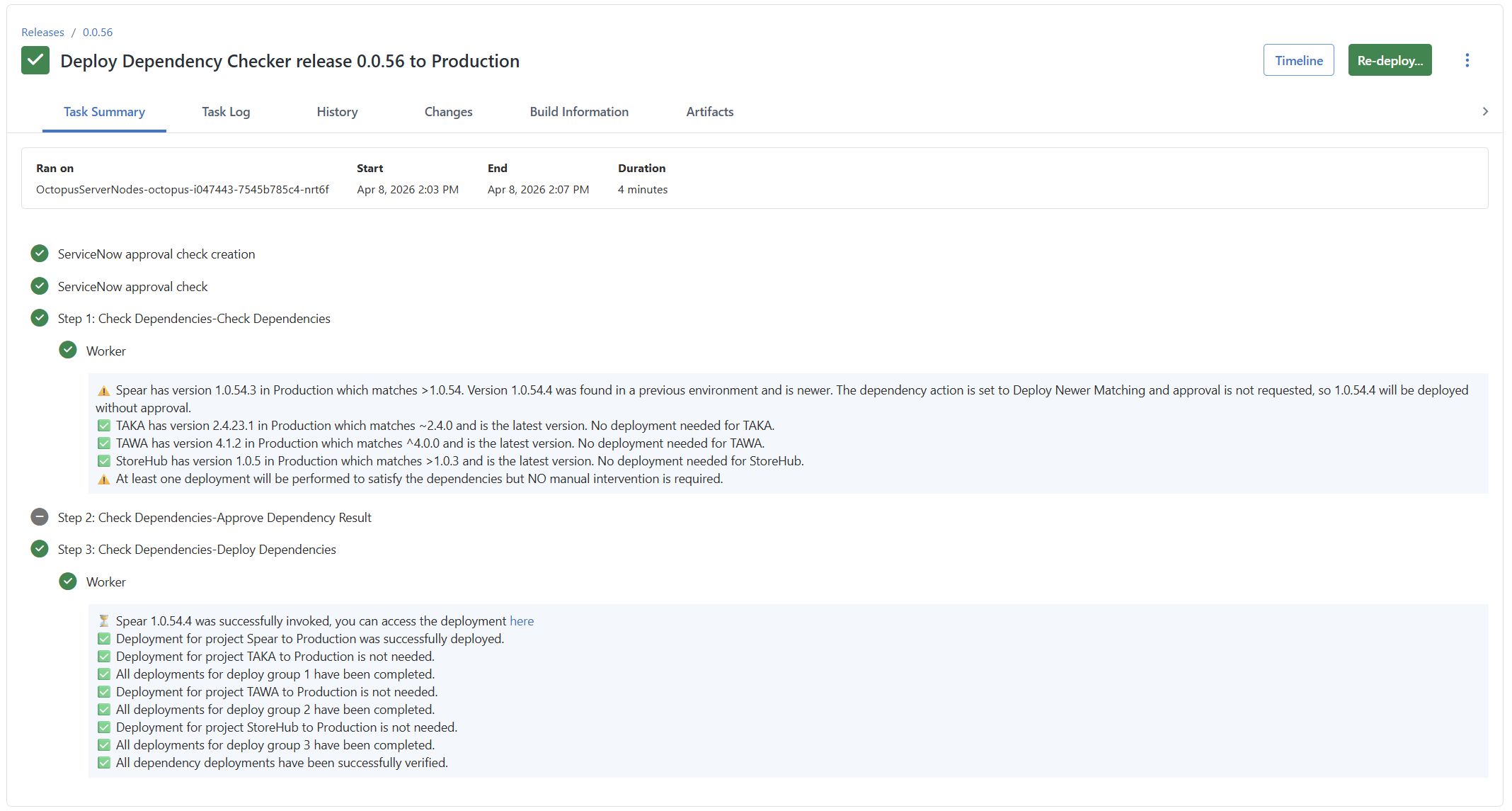This screenshot has height=811, width=1512.
Task: Click the hourglass icon before Spear 1.0.54.4 invocation message
Action: tap(104, 620)
